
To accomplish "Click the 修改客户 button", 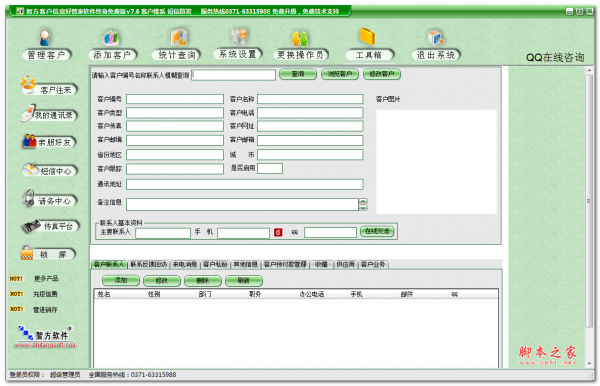I will 382,74.
